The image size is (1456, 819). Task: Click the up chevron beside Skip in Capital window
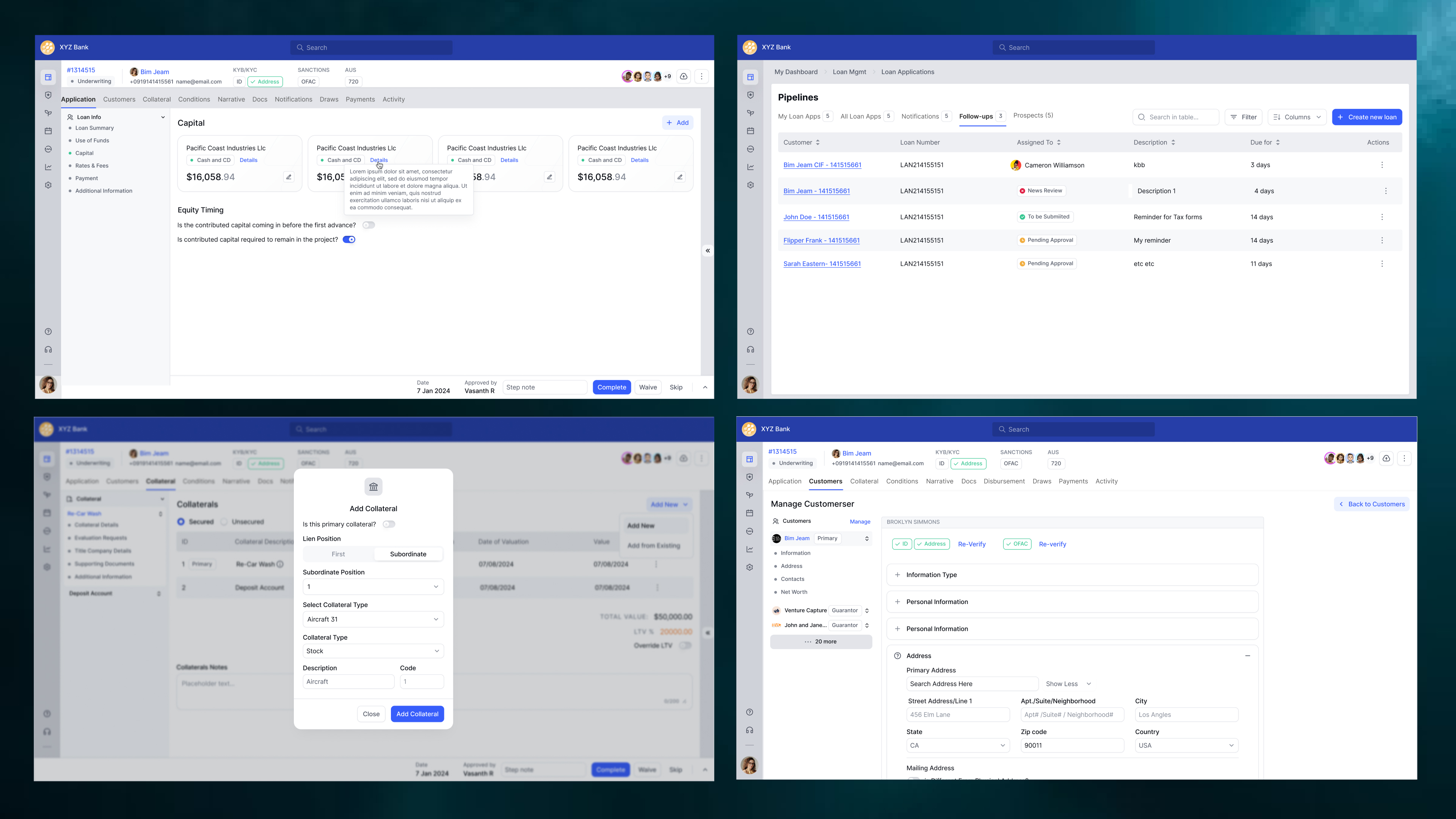(x=705, y=387)
